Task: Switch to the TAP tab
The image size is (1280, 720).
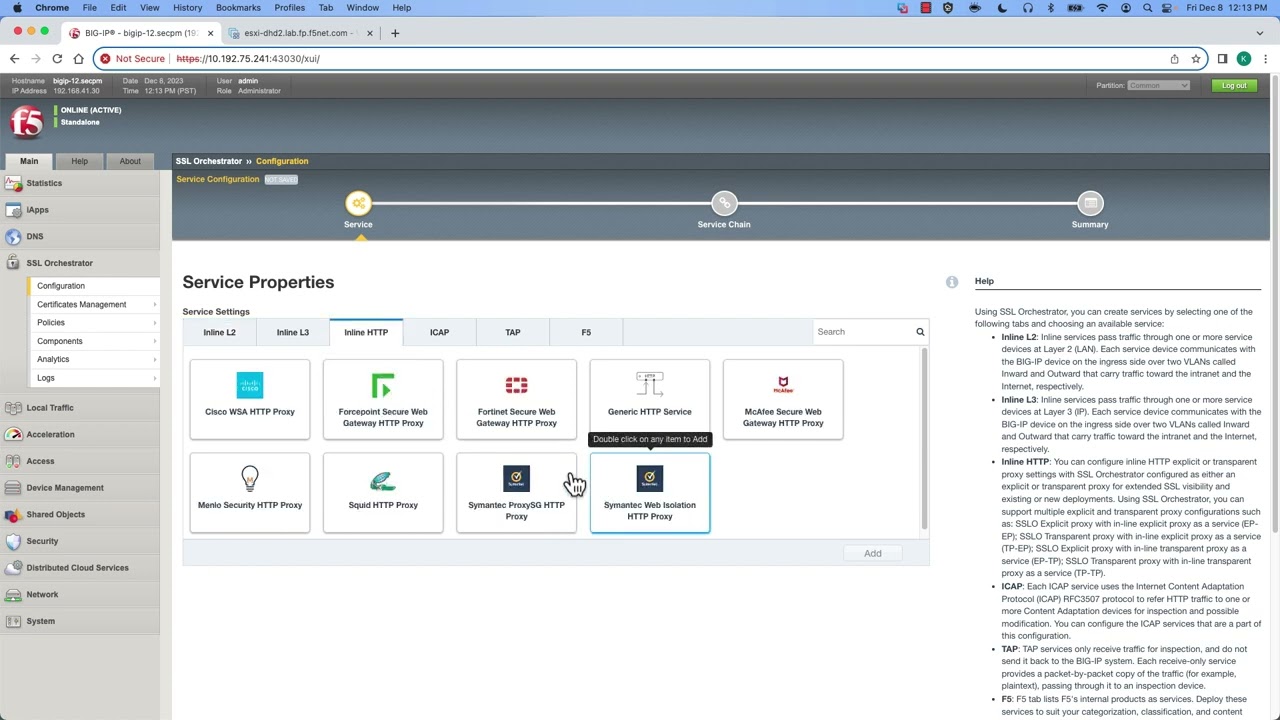Action: click(513, 332)
